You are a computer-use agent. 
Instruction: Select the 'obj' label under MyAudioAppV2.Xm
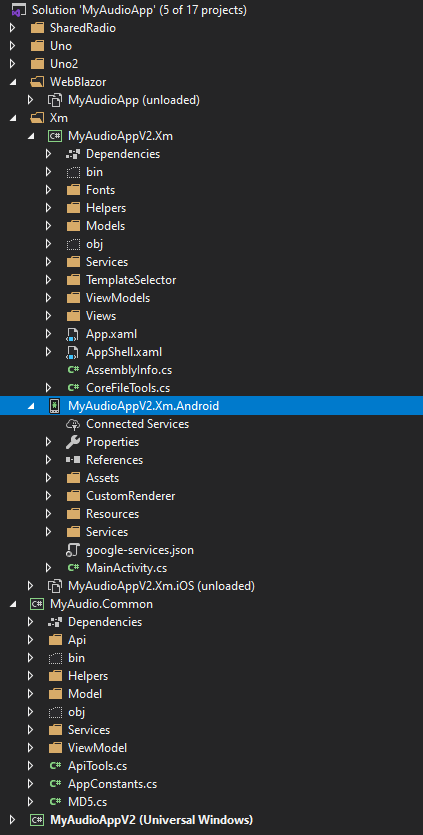[x=94, y=244]
